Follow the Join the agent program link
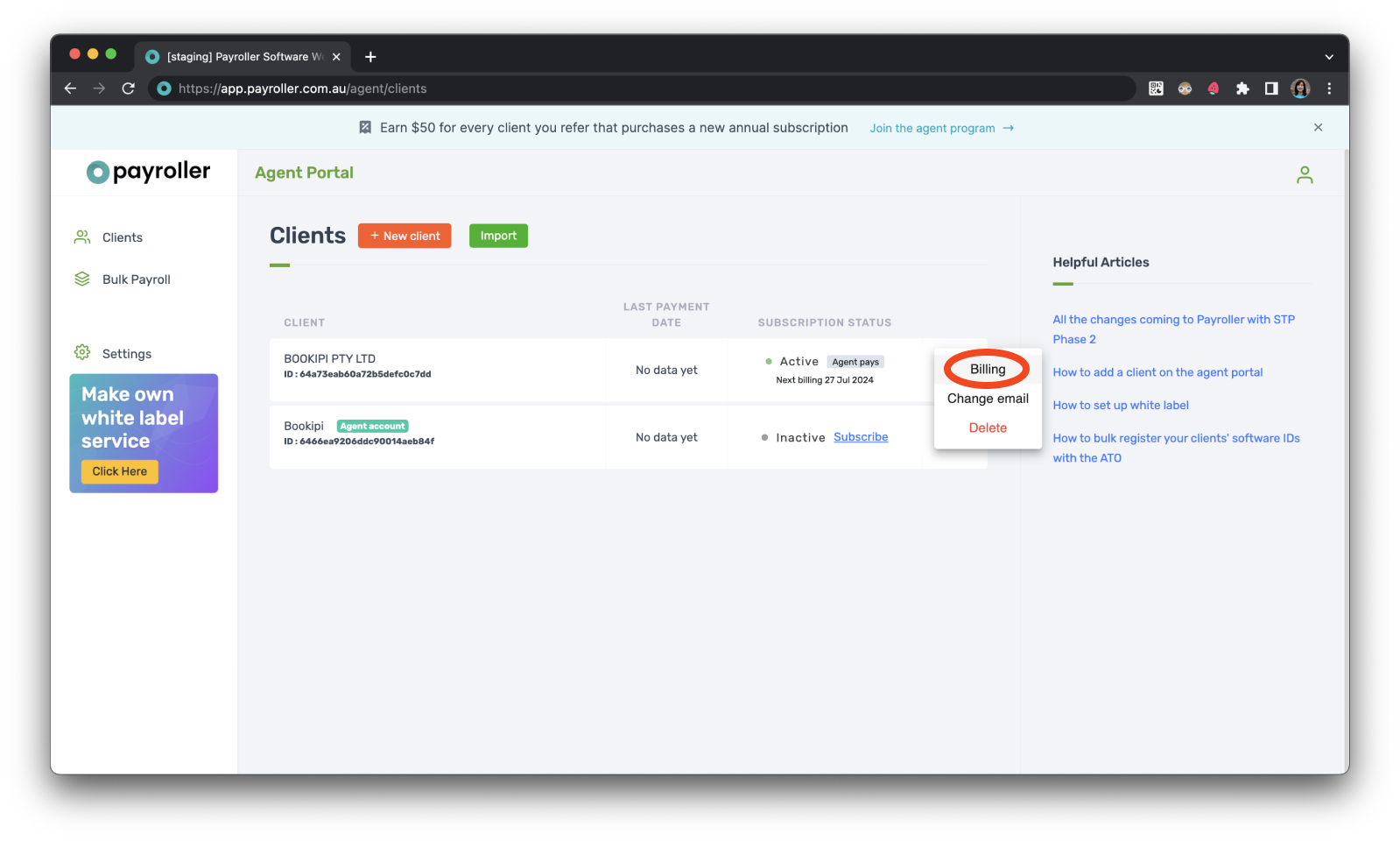 pos(941,128)
